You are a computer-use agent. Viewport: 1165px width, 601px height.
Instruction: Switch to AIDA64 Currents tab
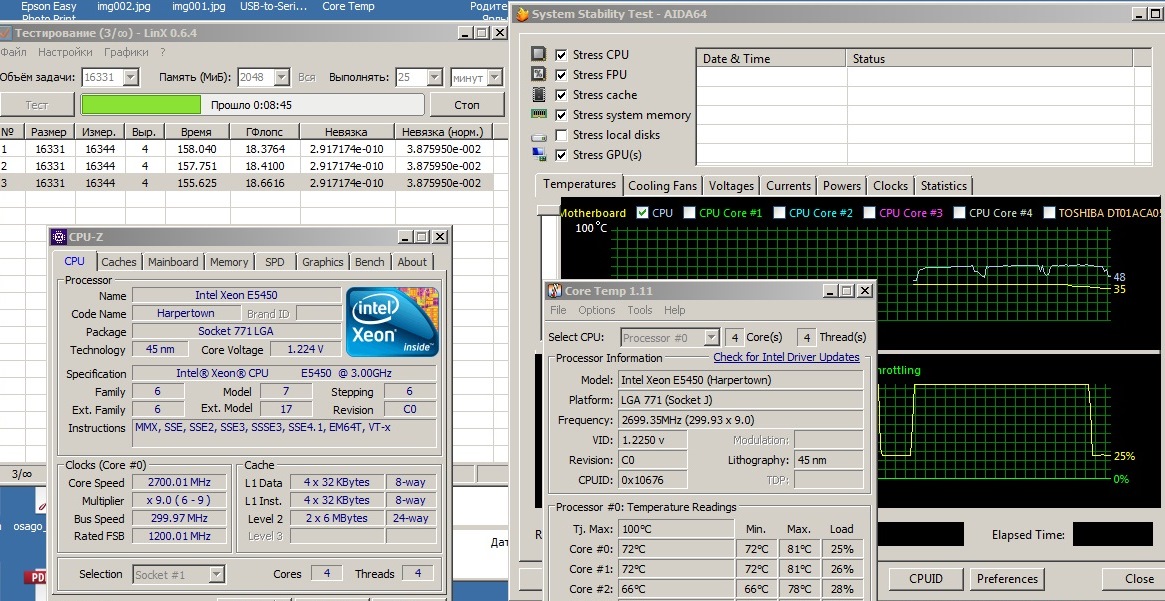(x=788, y=186)
